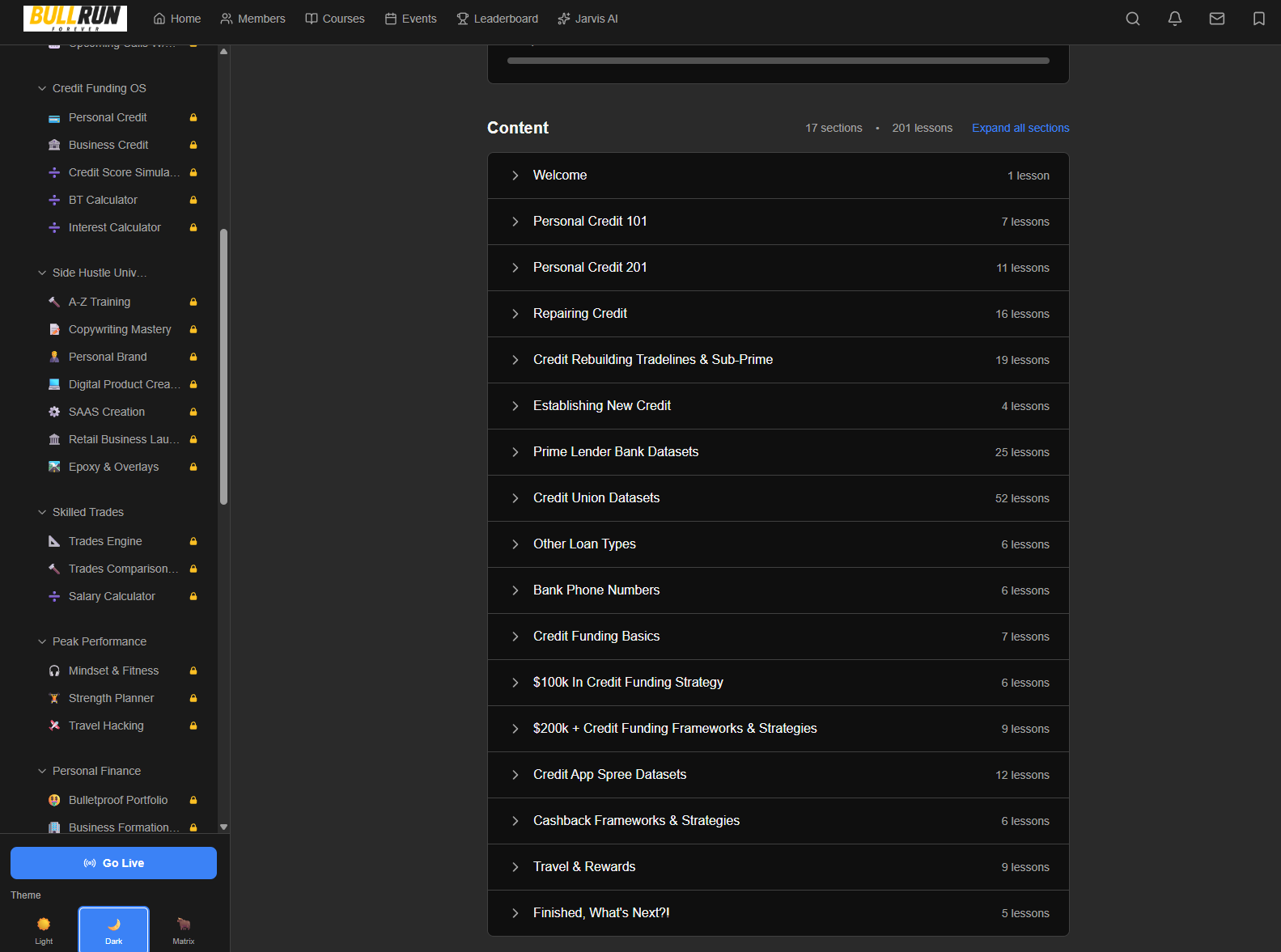Click the A-Z Training hammer icon

pos(54,303)
